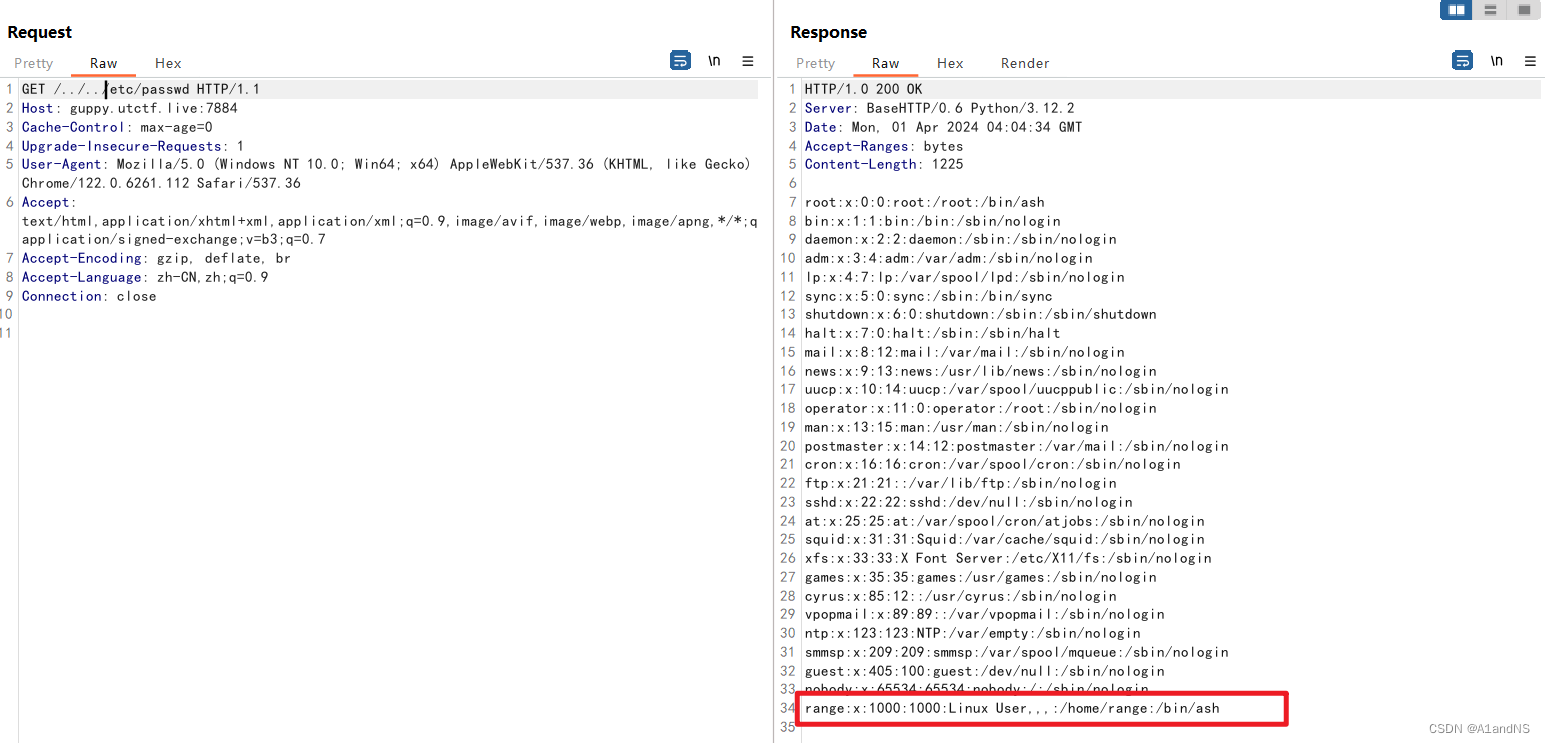
Task: Click Connection: close header line
Action: (89, 296)
